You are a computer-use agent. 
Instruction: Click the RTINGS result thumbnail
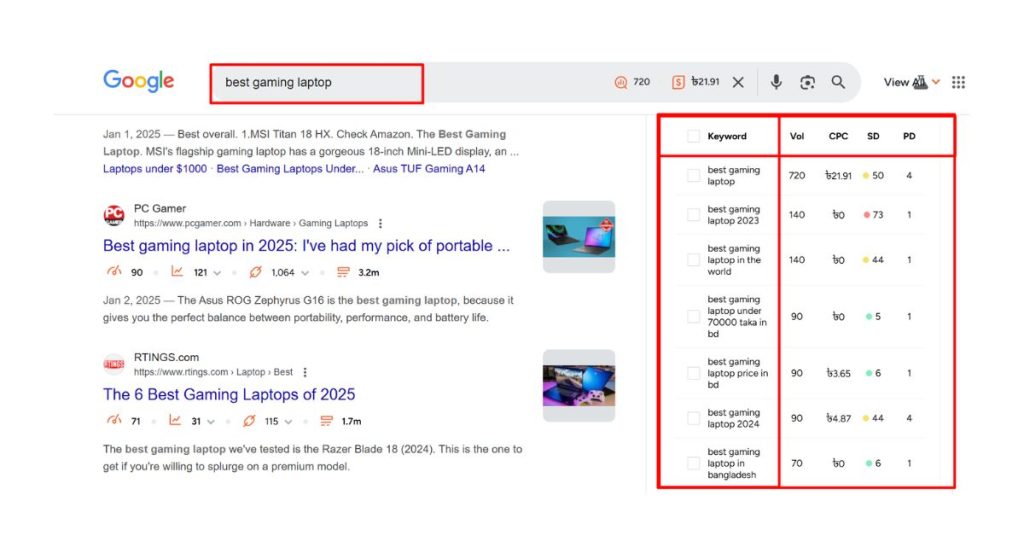[579, 385]
